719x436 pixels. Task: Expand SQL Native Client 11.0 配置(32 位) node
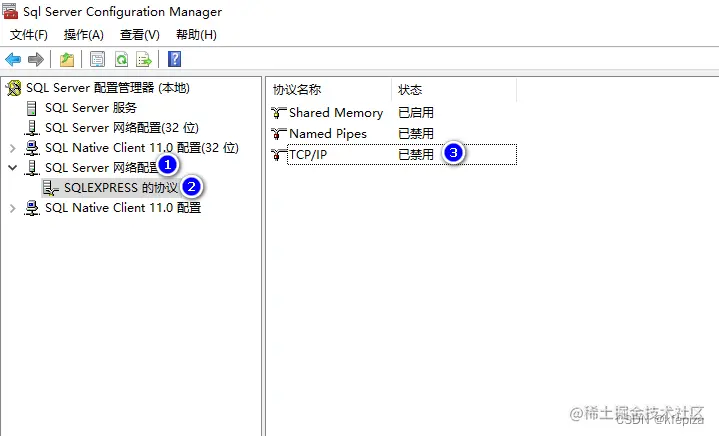(x=12, y=148)
